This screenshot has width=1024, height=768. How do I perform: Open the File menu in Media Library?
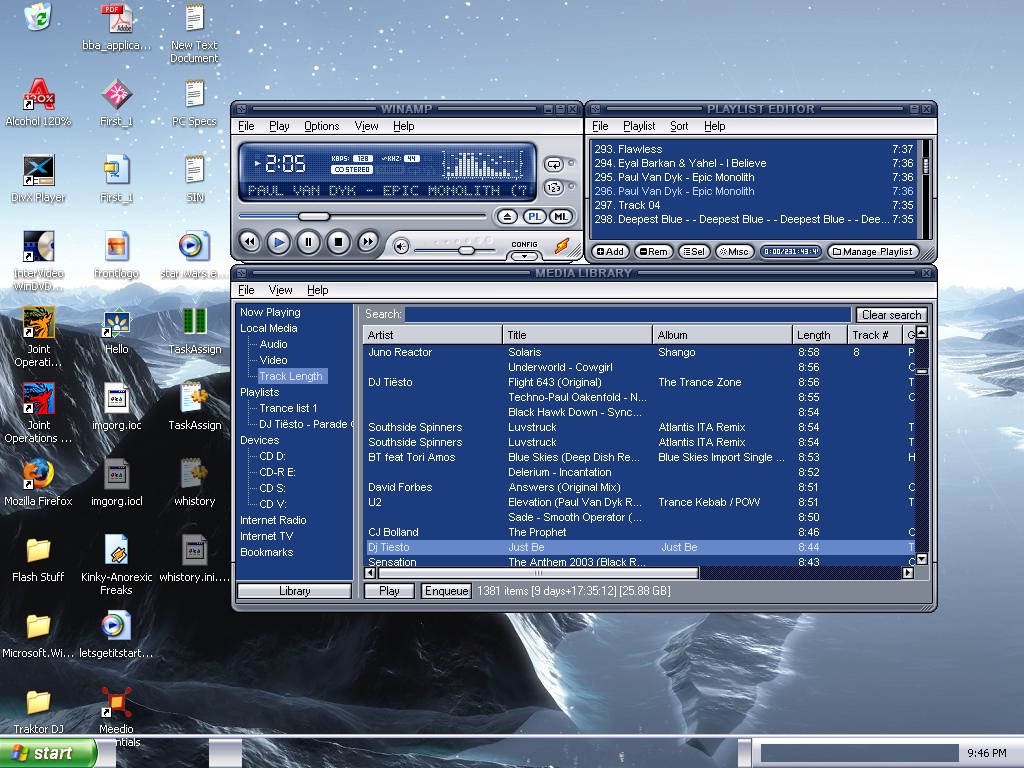pos(246,290)
